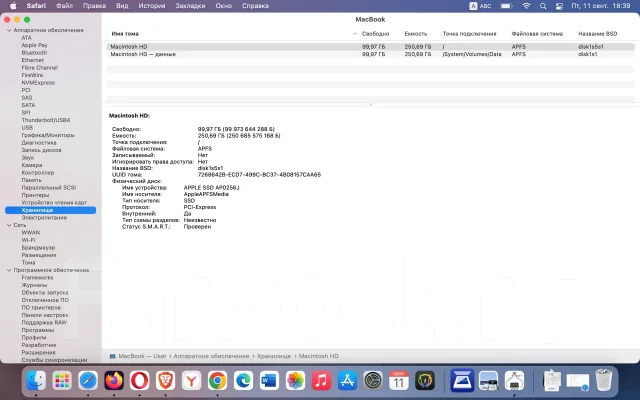Select Брандмауэр in the sidebar

(38, 248)
